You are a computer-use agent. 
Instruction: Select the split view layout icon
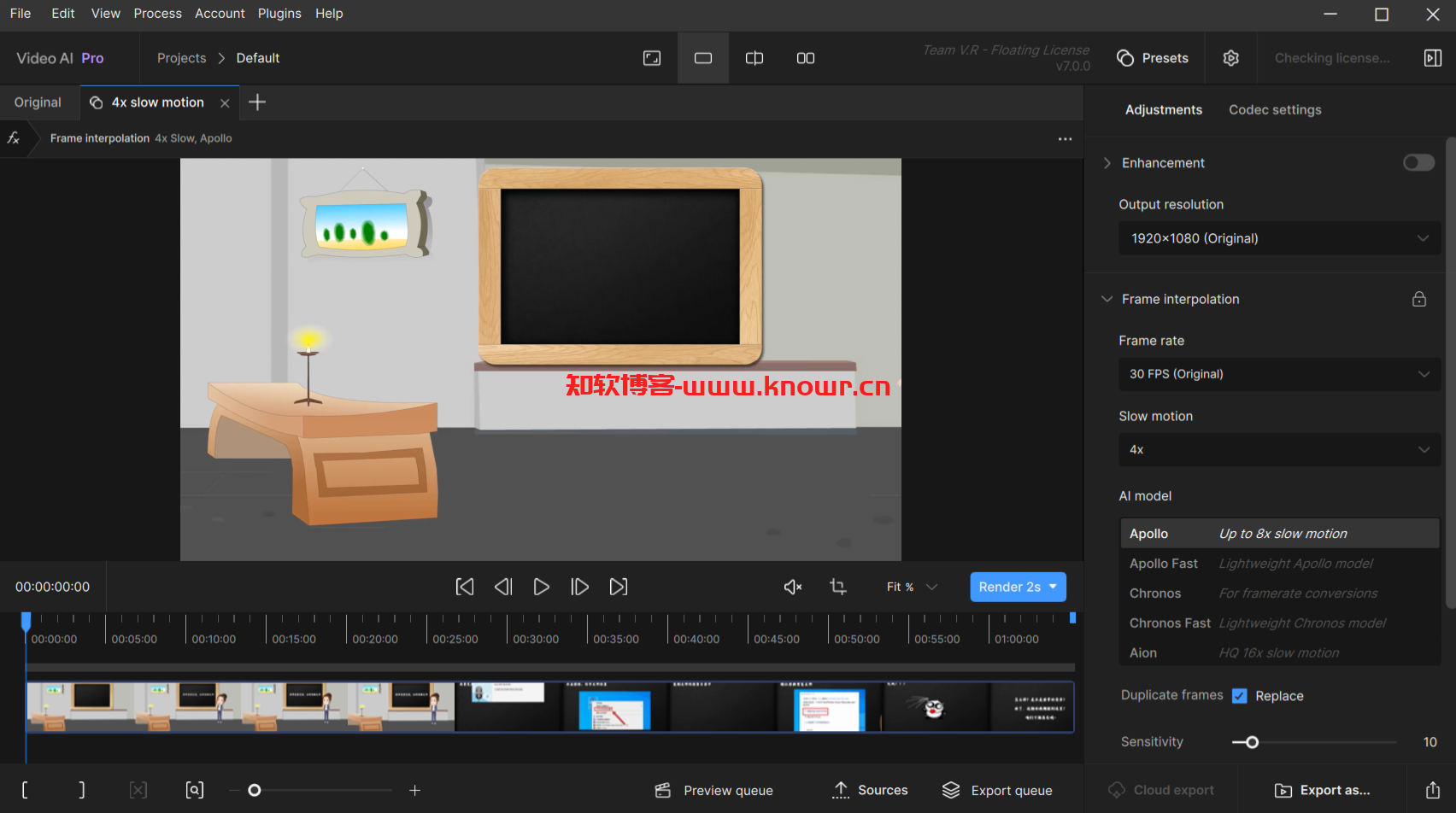[754, 58]
